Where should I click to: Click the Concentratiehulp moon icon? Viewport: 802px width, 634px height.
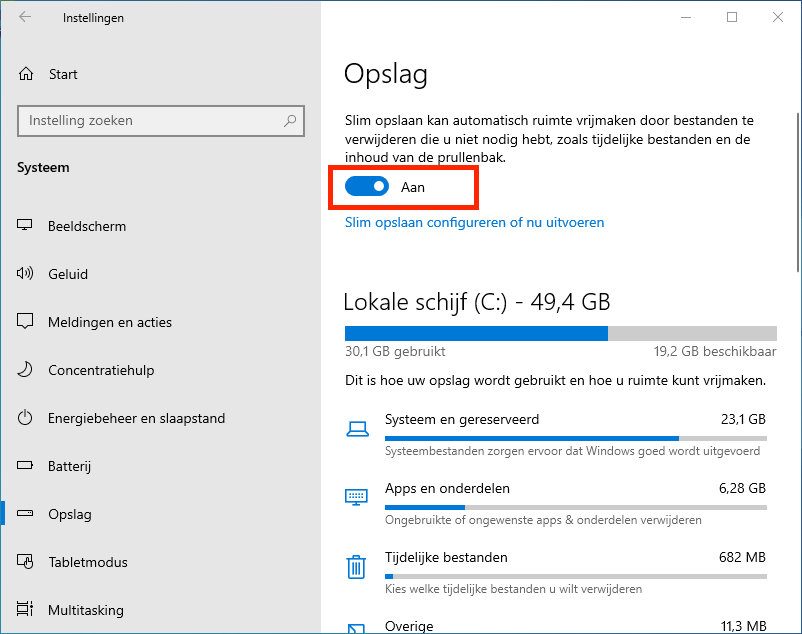pyautogui.click(x=26, y=370)
